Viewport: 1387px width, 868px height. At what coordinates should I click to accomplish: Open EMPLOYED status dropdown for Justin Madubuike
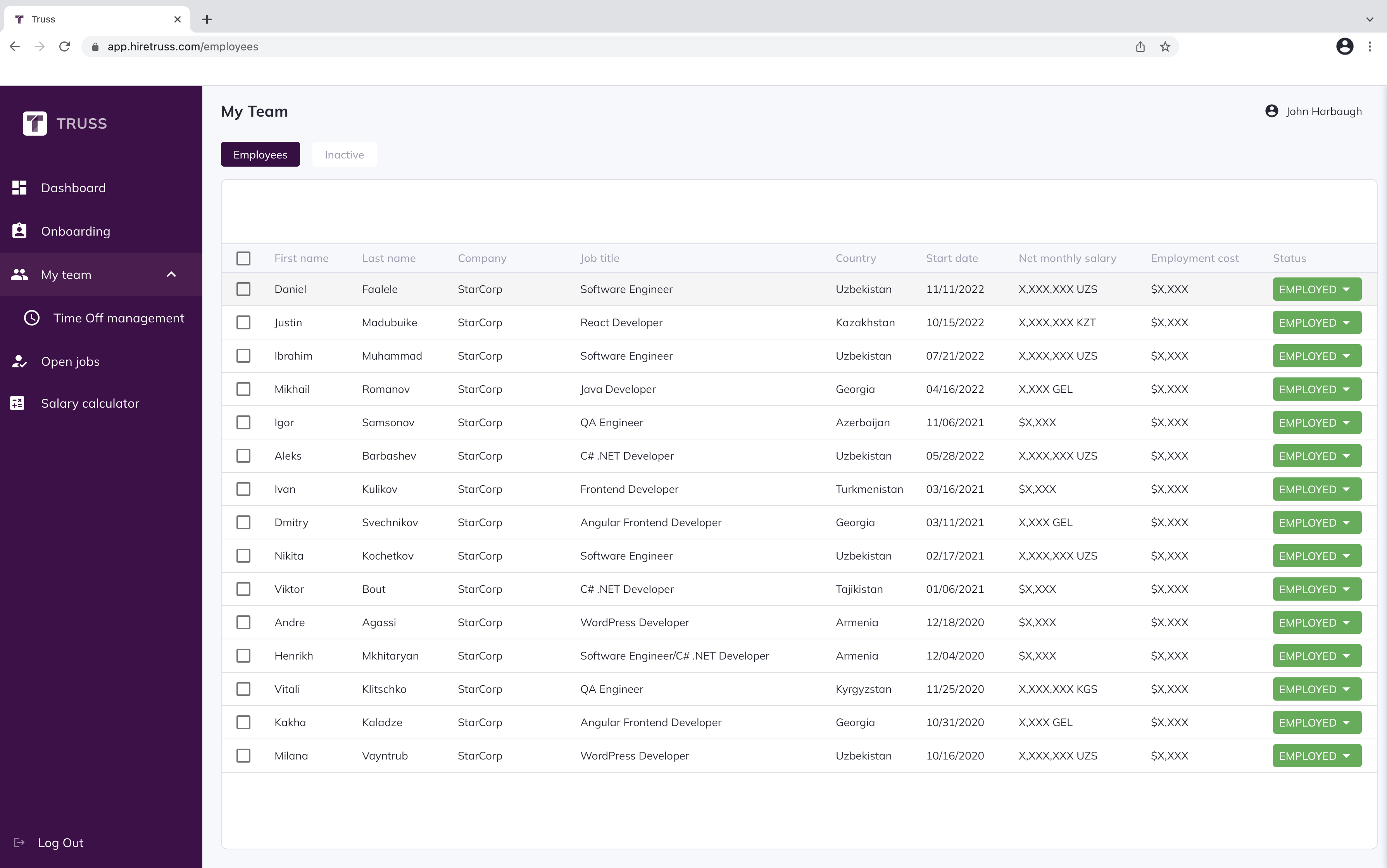1316,323
